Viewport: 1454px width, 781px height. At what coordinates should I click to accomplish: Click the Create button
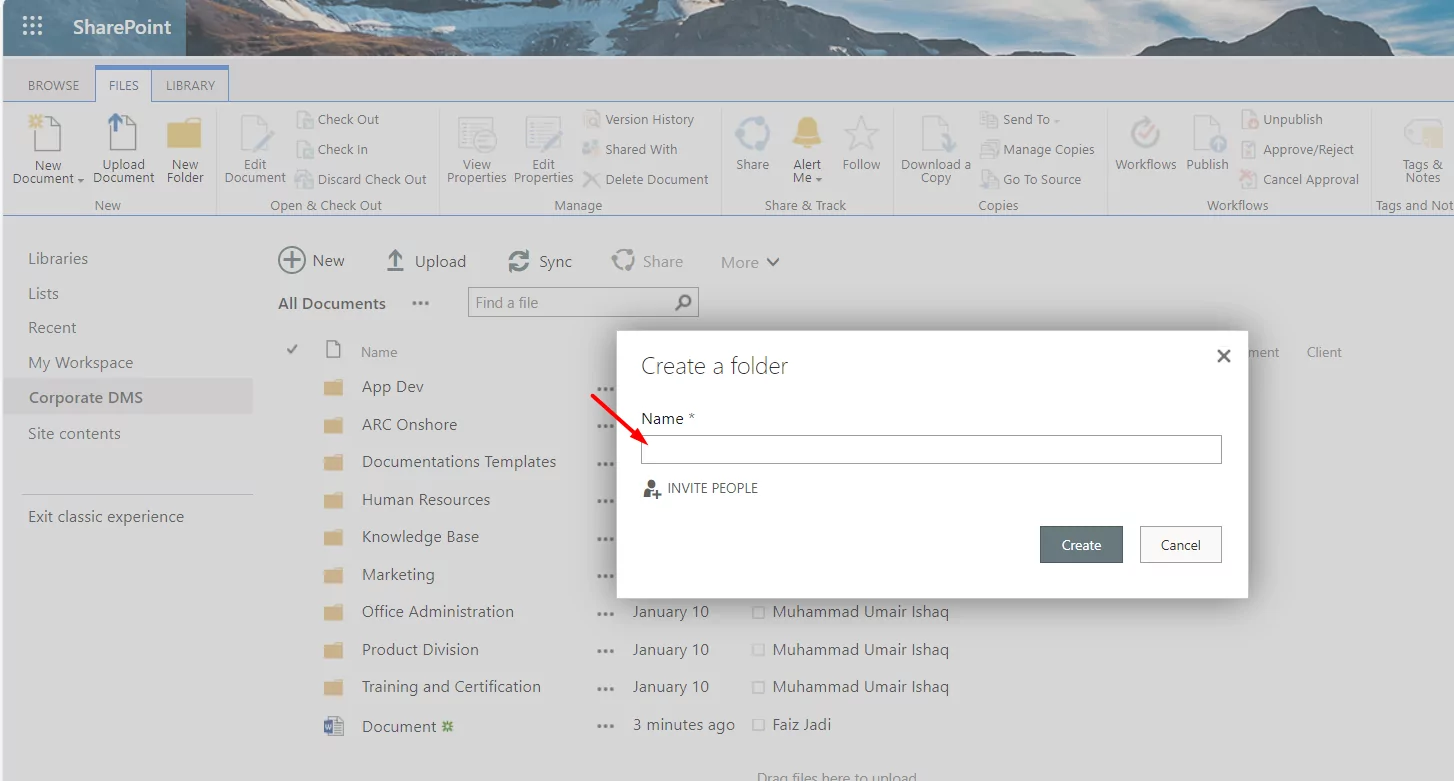[x=1081, y=544]
